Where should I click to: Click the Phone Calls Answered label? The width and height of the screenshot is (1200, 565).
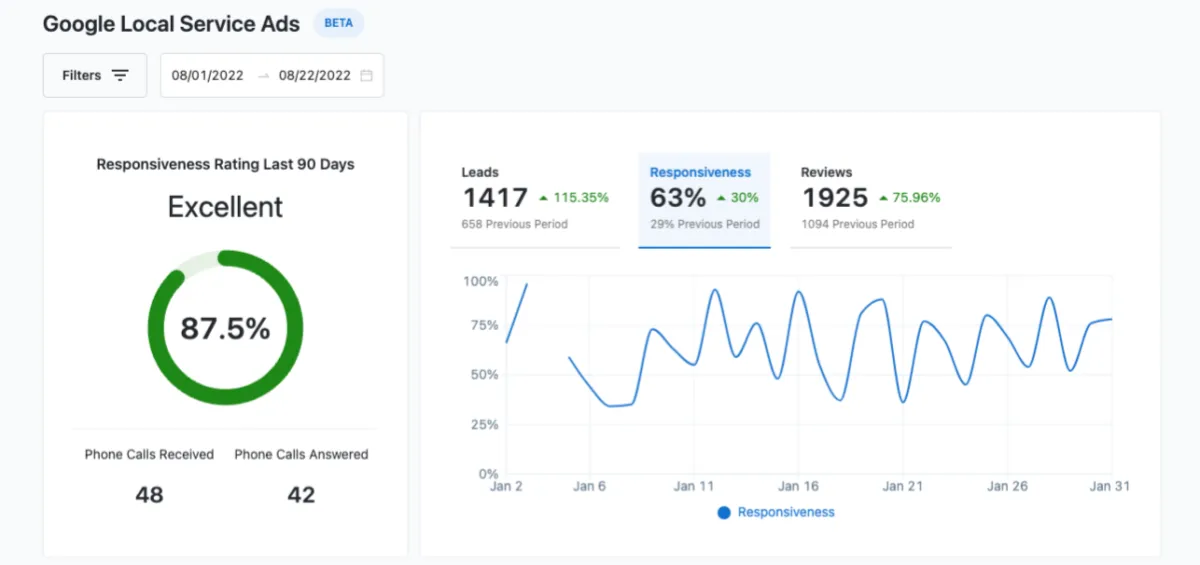coord(301,454)
